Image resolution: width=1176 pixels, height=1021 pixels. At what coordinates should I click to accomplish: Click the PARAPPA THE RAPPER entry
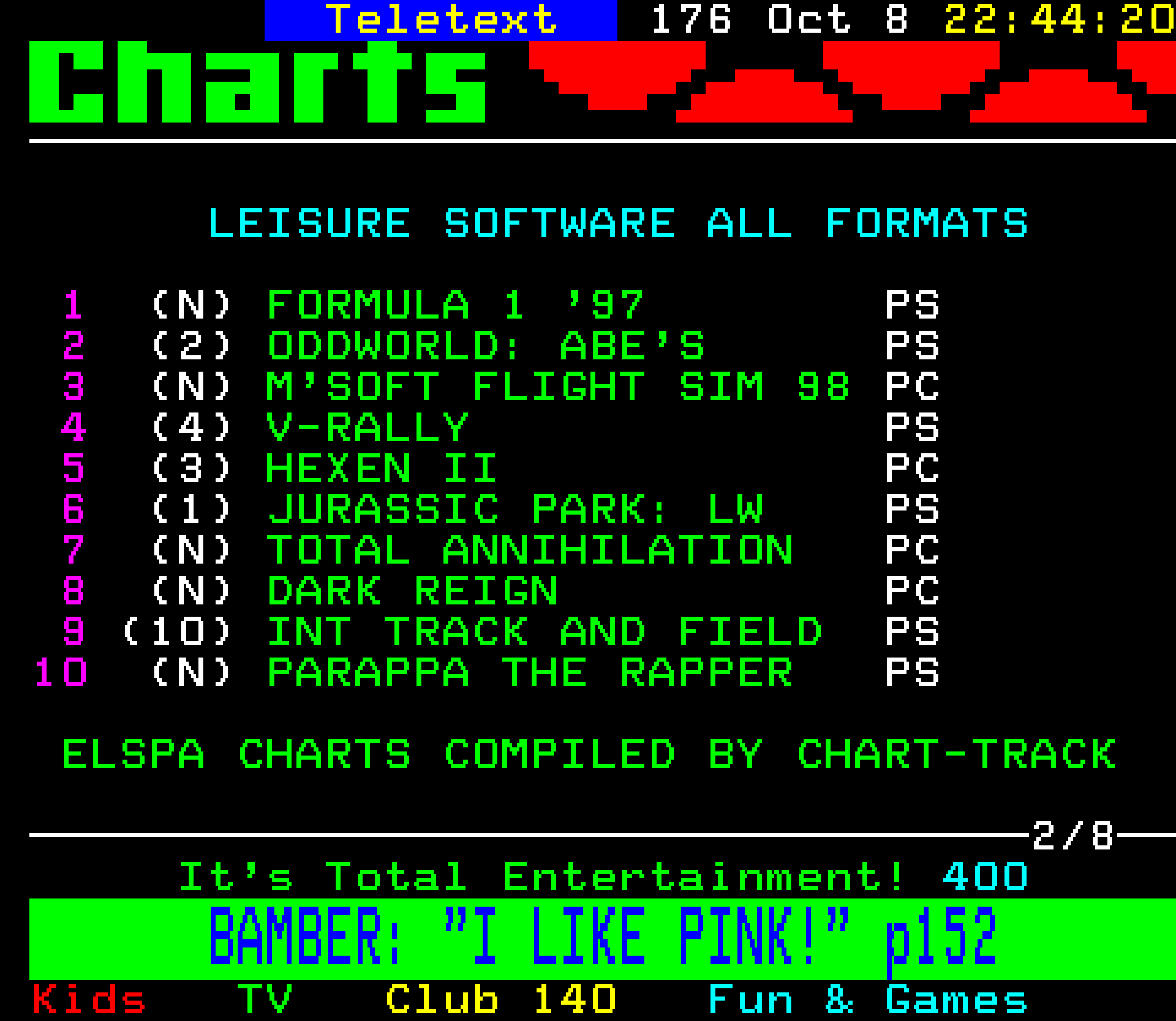[x=530, y=672]
